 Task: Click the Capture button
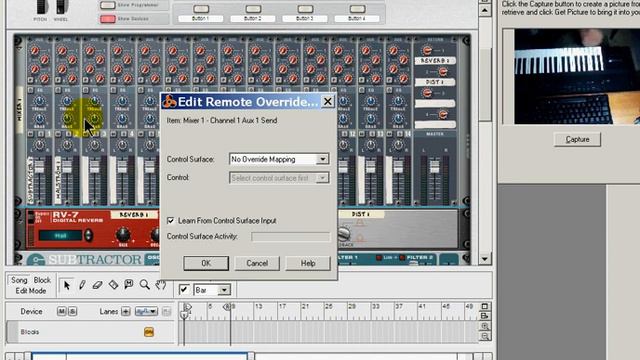(578, 139)
